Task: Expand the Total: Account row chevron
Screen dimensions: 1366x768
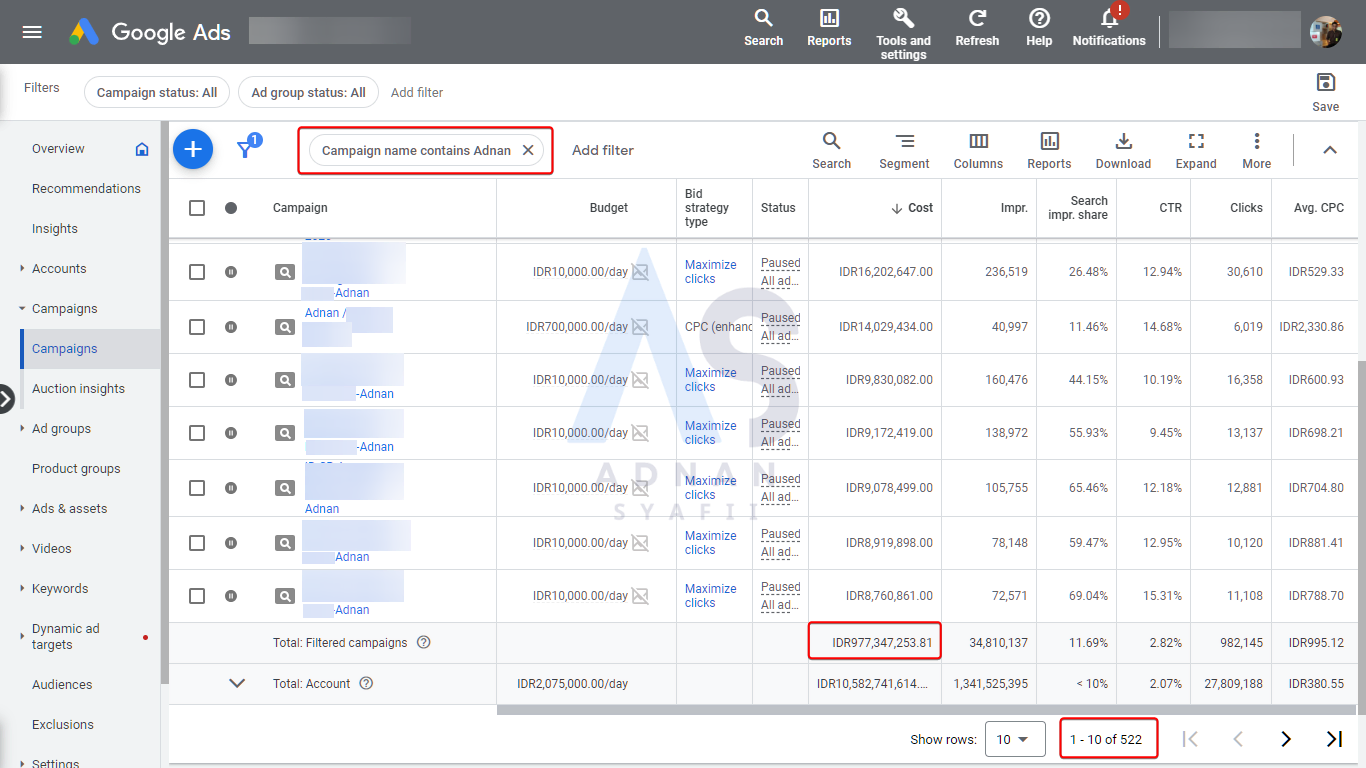Action: tap(237, 684)
